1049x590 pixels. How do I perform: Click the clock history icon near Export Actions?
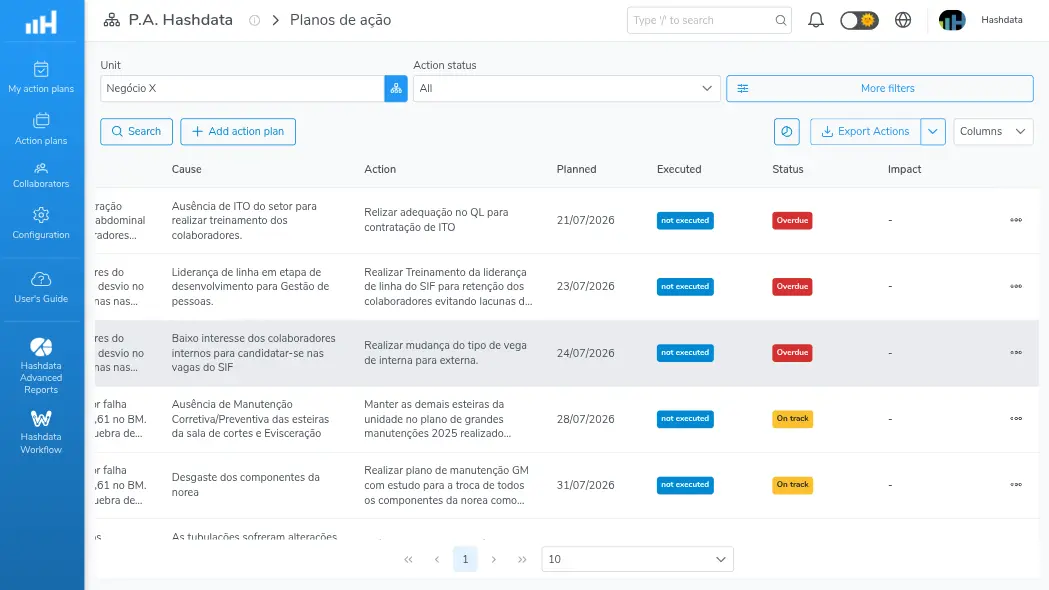coord(787,132)
